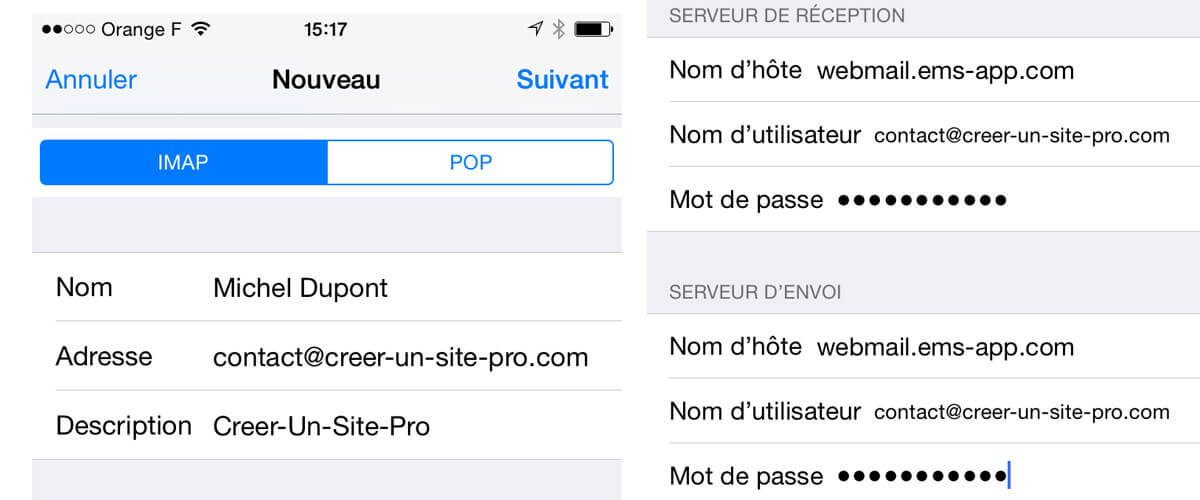Viewport: 1200px width, 500px height.
Task: Tap the location services arrow icon
Action: coord(536,29)
